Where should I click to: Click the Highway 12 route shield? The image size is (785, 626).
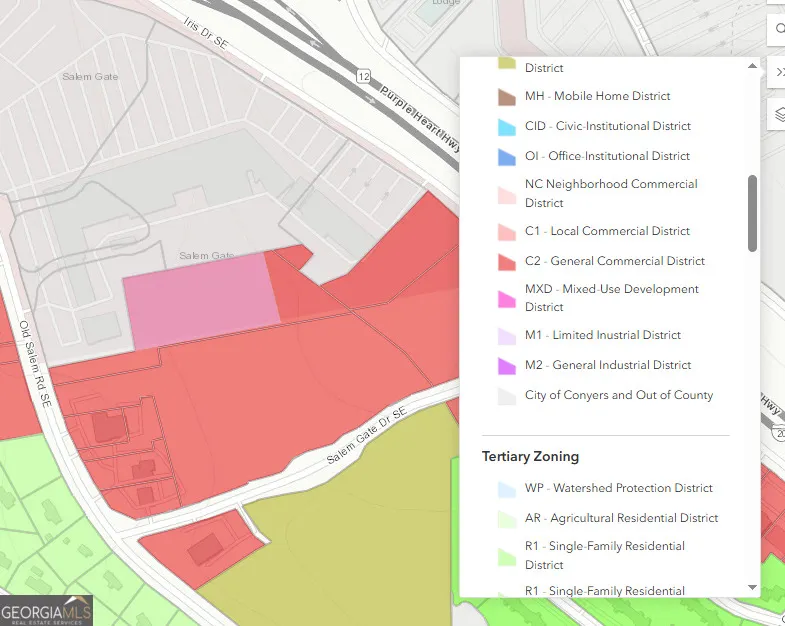pyautogui.click(x=362, y=76)
